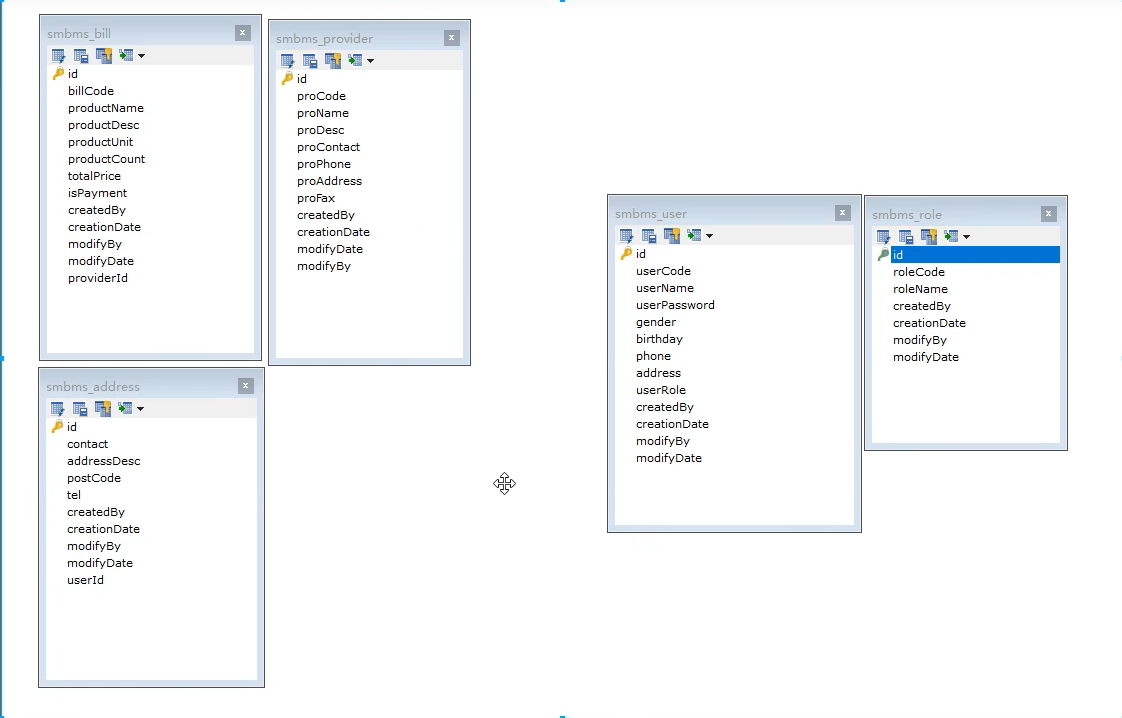Expand toolbar dropdown arrow in smbms_provider
Viewport: 1122px width, 718px height.
tap(371, 61)
